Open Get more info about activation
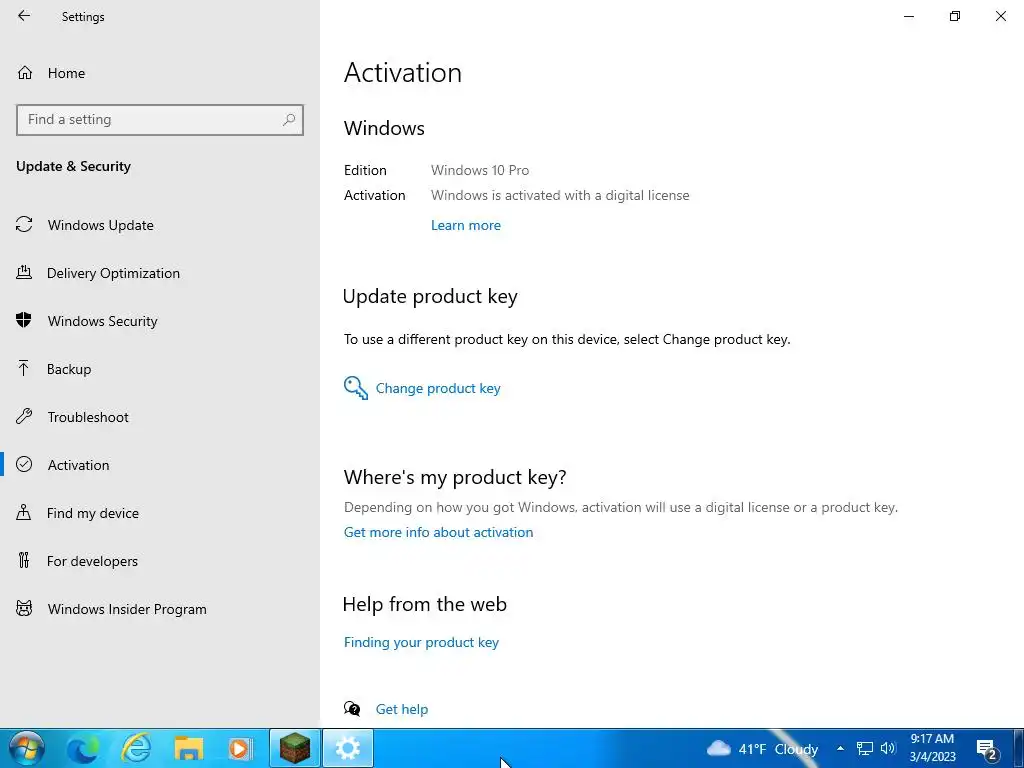The image size is (1024, 768). click(x=438, y=532)
